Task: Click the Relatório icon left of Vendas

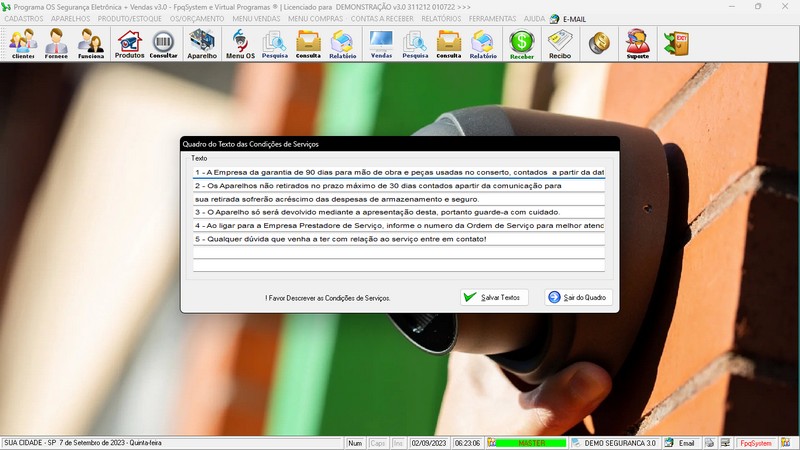Action: (x=342, y=44)
